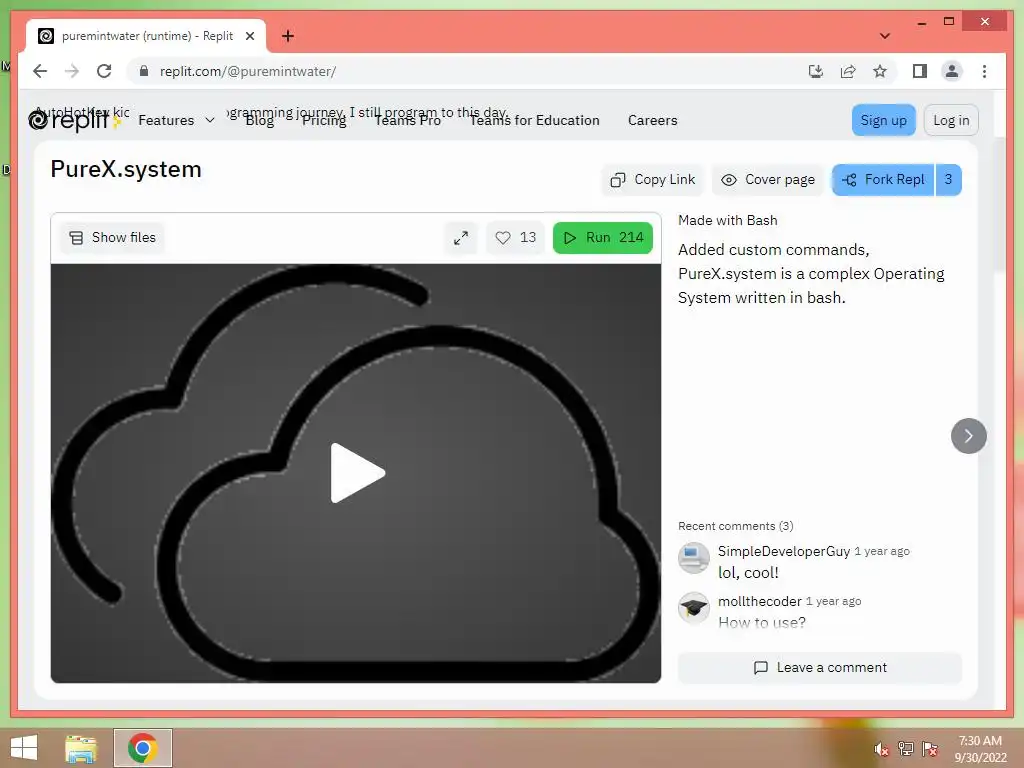This screenshot has height=768, width=1024.
Task: Click the address bar URL
Action: click(x=248, y=71)
